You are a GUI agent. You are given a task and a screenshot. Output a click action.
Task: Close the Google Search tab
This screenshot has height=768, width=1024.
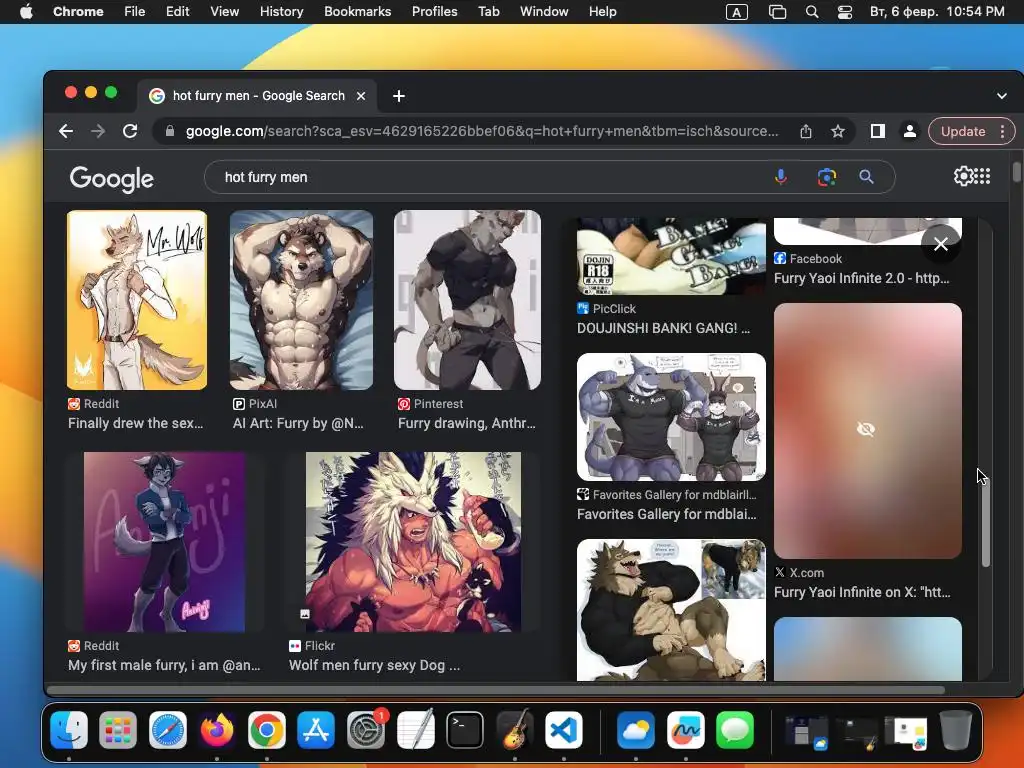point(360,96)
